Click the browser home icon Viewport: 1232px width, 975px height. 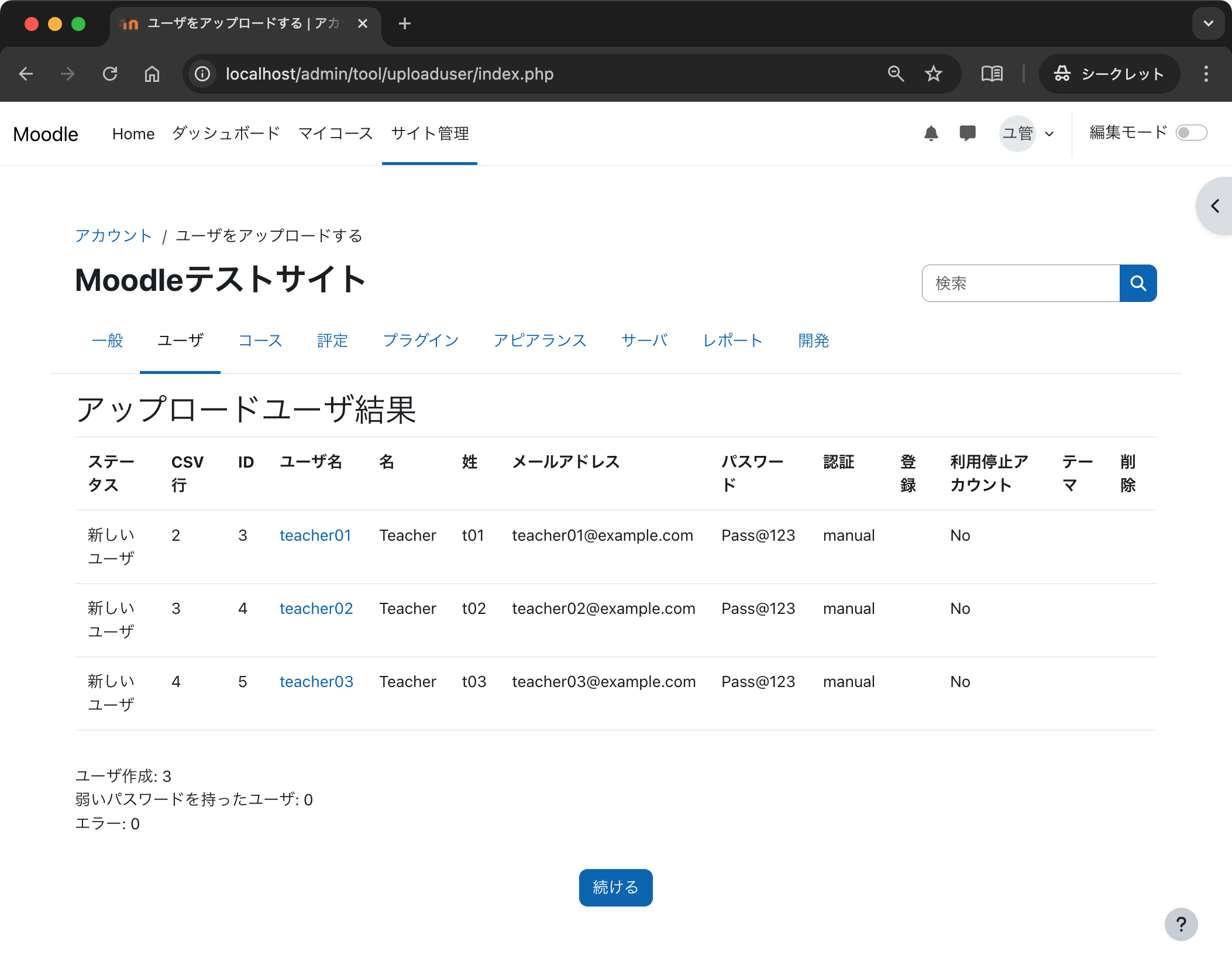pos(152,74)
